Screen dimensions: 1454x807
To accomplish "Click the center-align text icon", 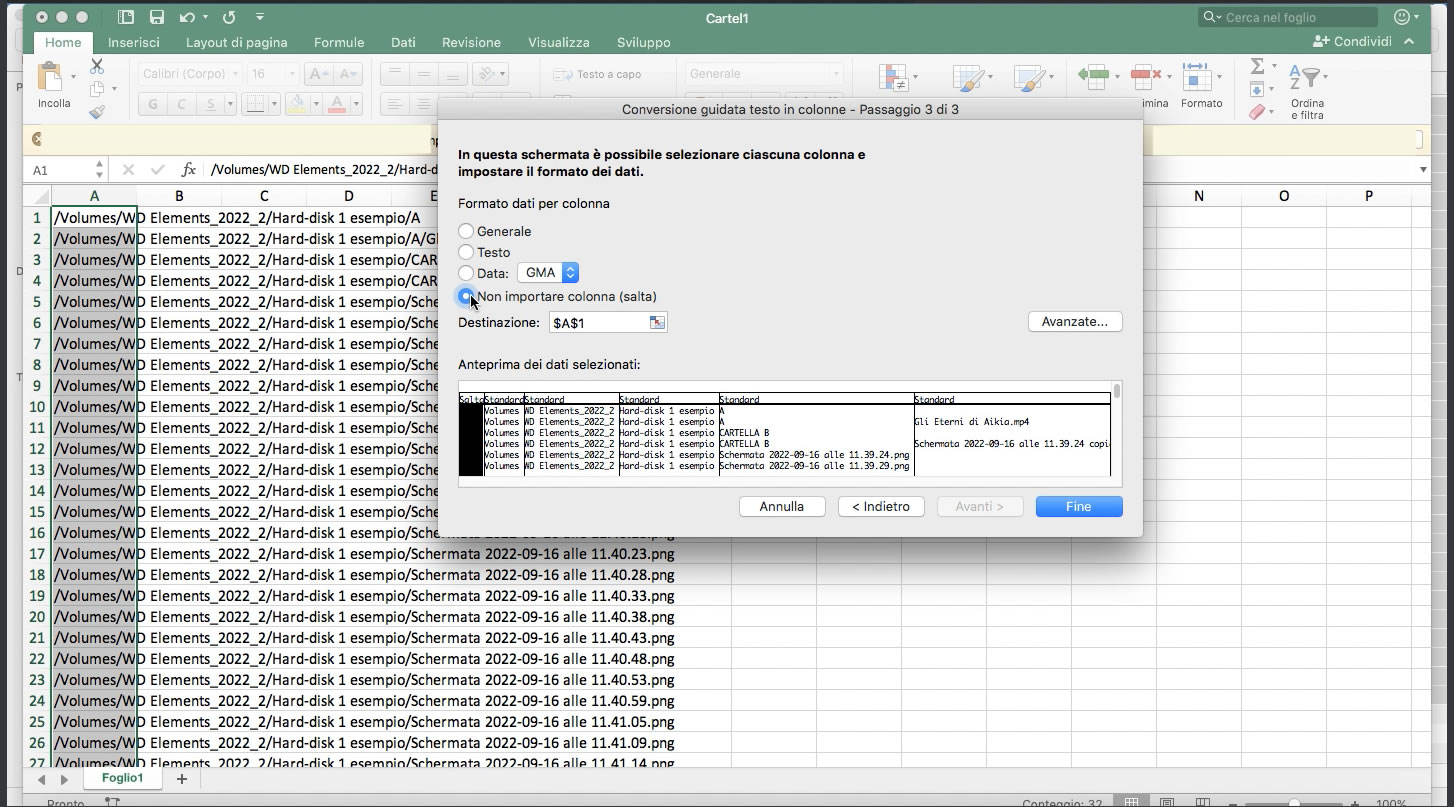I will click(424, 104).
